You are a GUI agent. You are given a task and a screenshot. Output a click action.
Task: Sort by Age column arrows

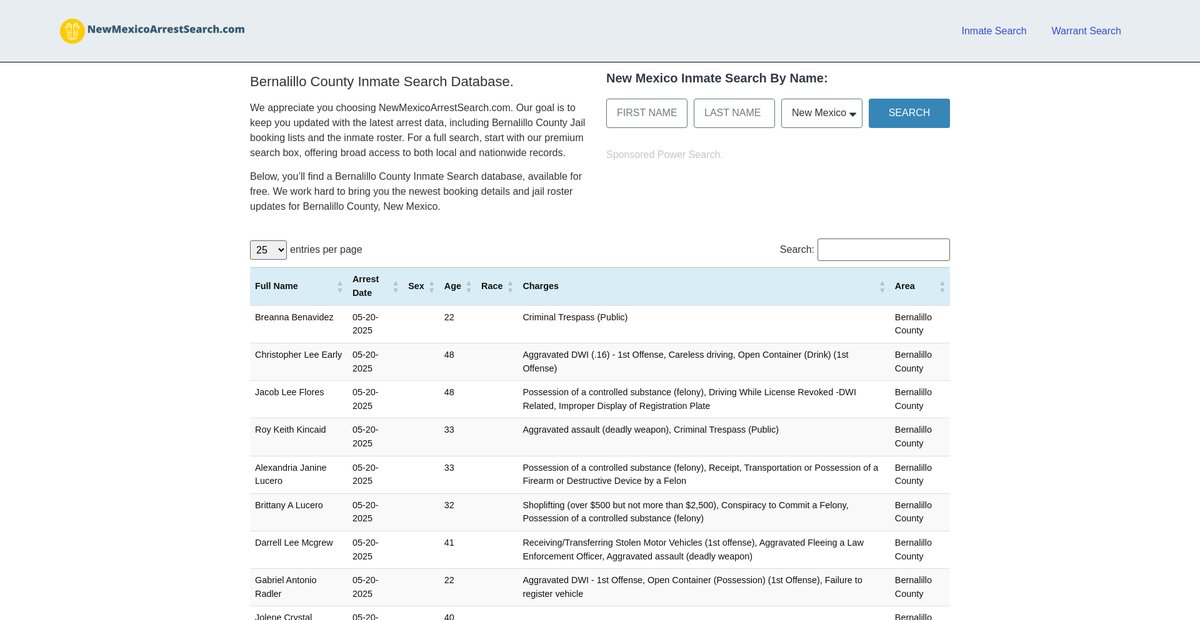[469, 286]
